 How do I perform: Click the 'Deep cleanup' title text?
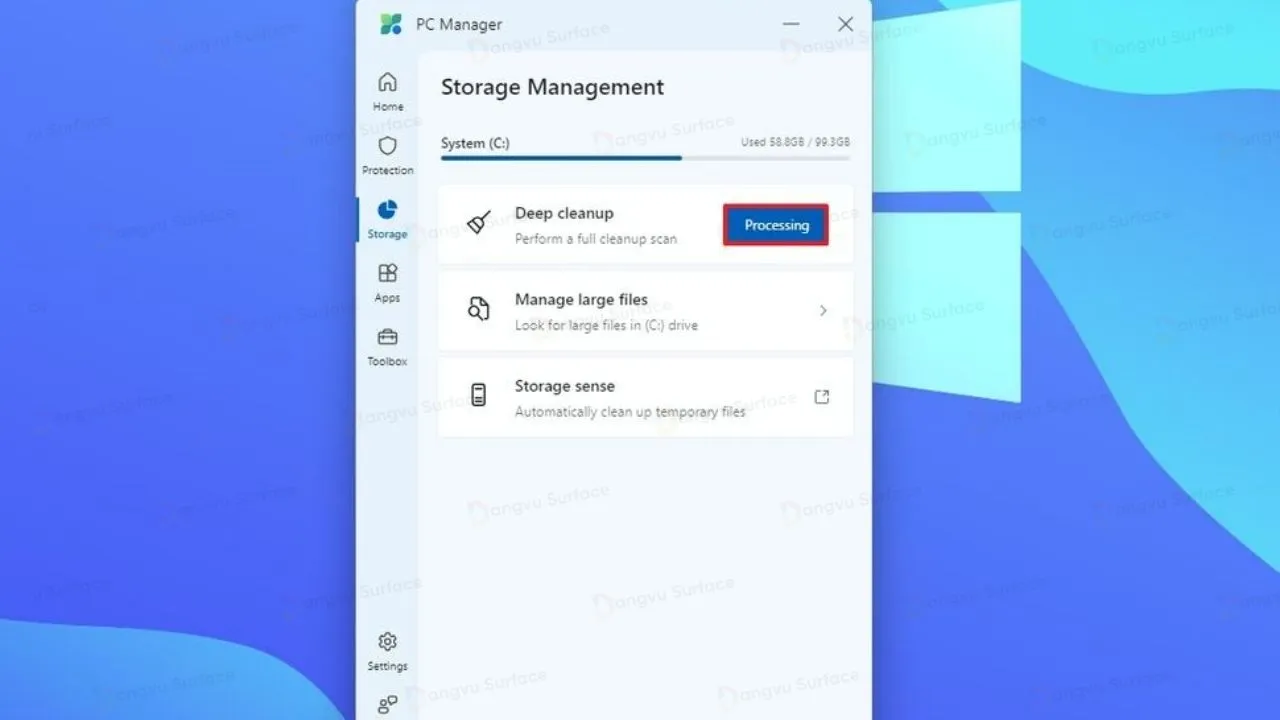tap(564, 213)
